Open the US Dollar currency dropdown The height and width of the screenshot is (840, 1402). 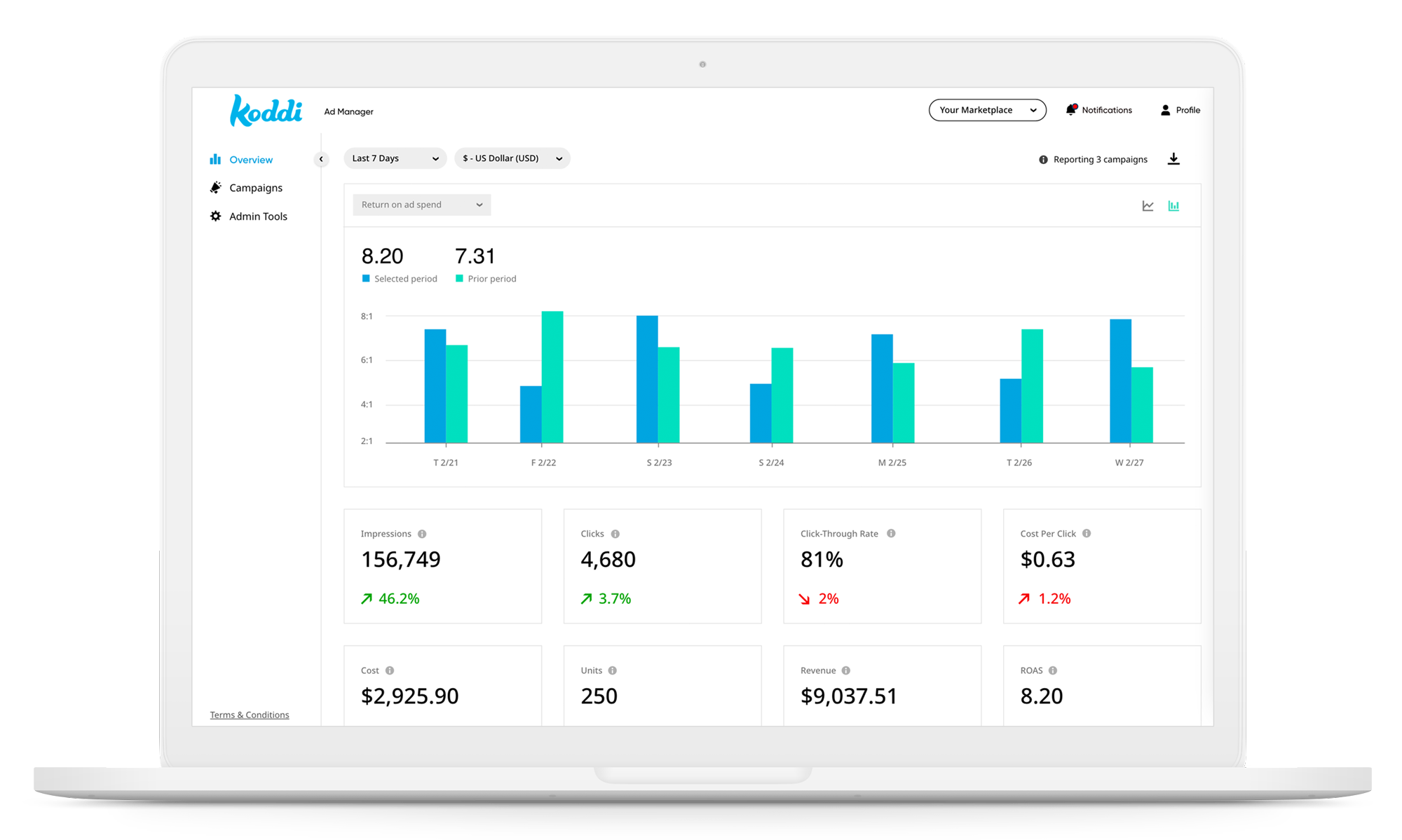(x=512, y=158)
